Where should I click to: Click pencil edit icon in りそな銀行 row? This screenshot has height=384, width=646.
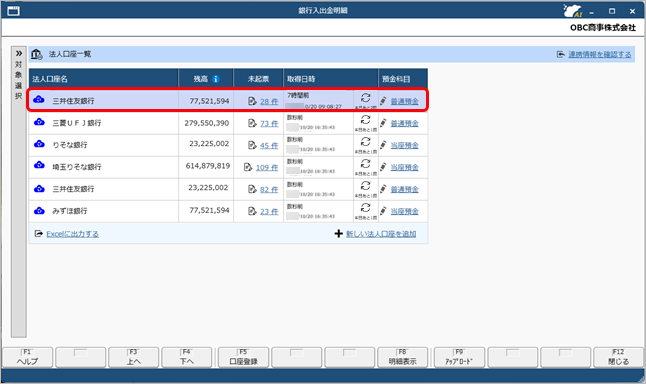[x=383, y=145]
